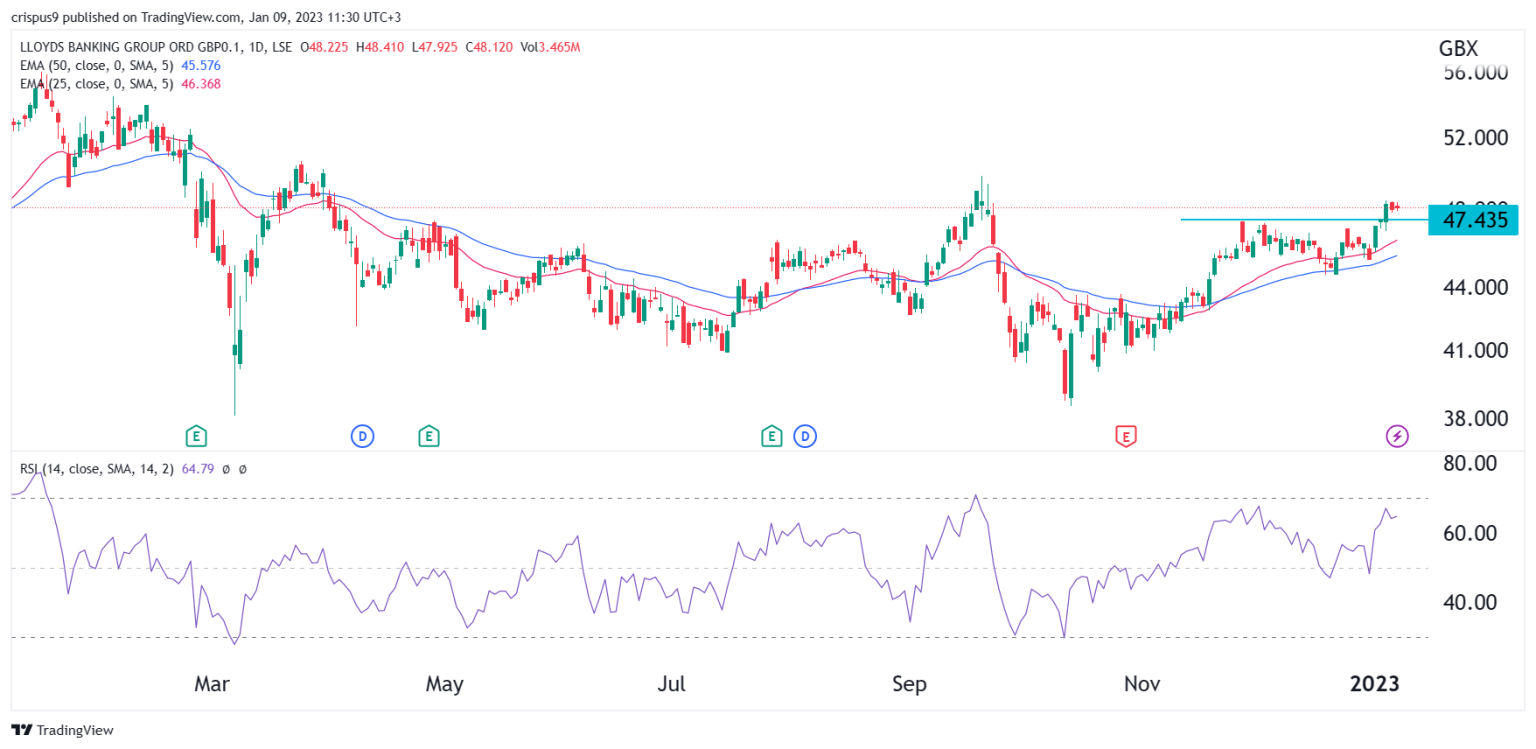This screenshot has width=1536, height=749.
Task: Click the May time axis label
Action: [x=444, y=684]
